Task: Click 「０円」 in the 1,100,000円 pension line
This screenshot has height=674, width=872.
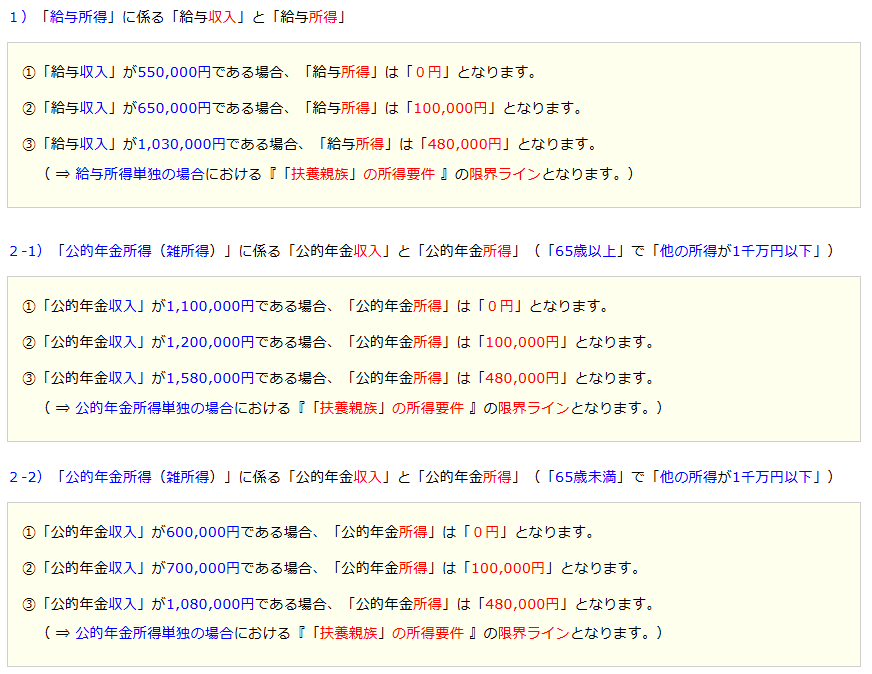Action: click(x=500, y=306)
